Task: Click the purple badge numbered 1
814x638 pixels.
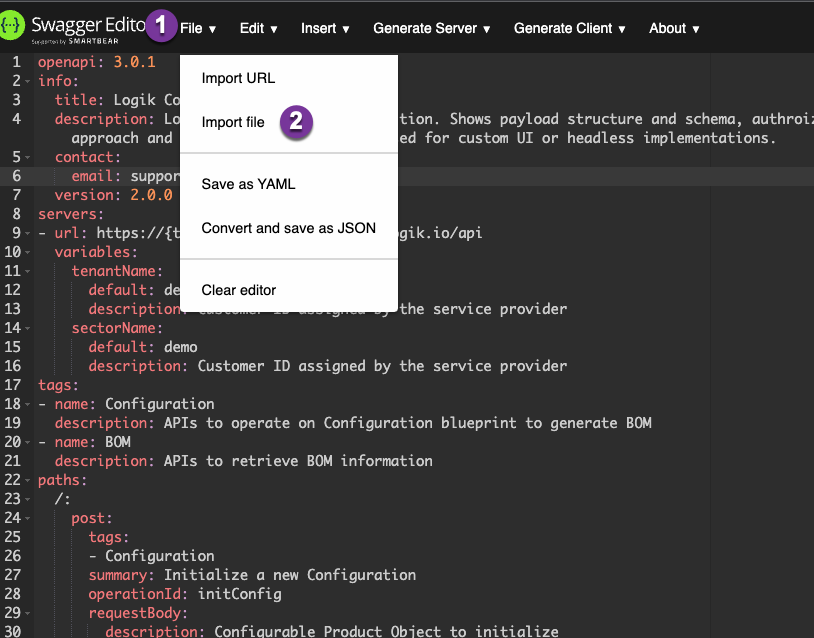Action: click(x=161, y=26)
